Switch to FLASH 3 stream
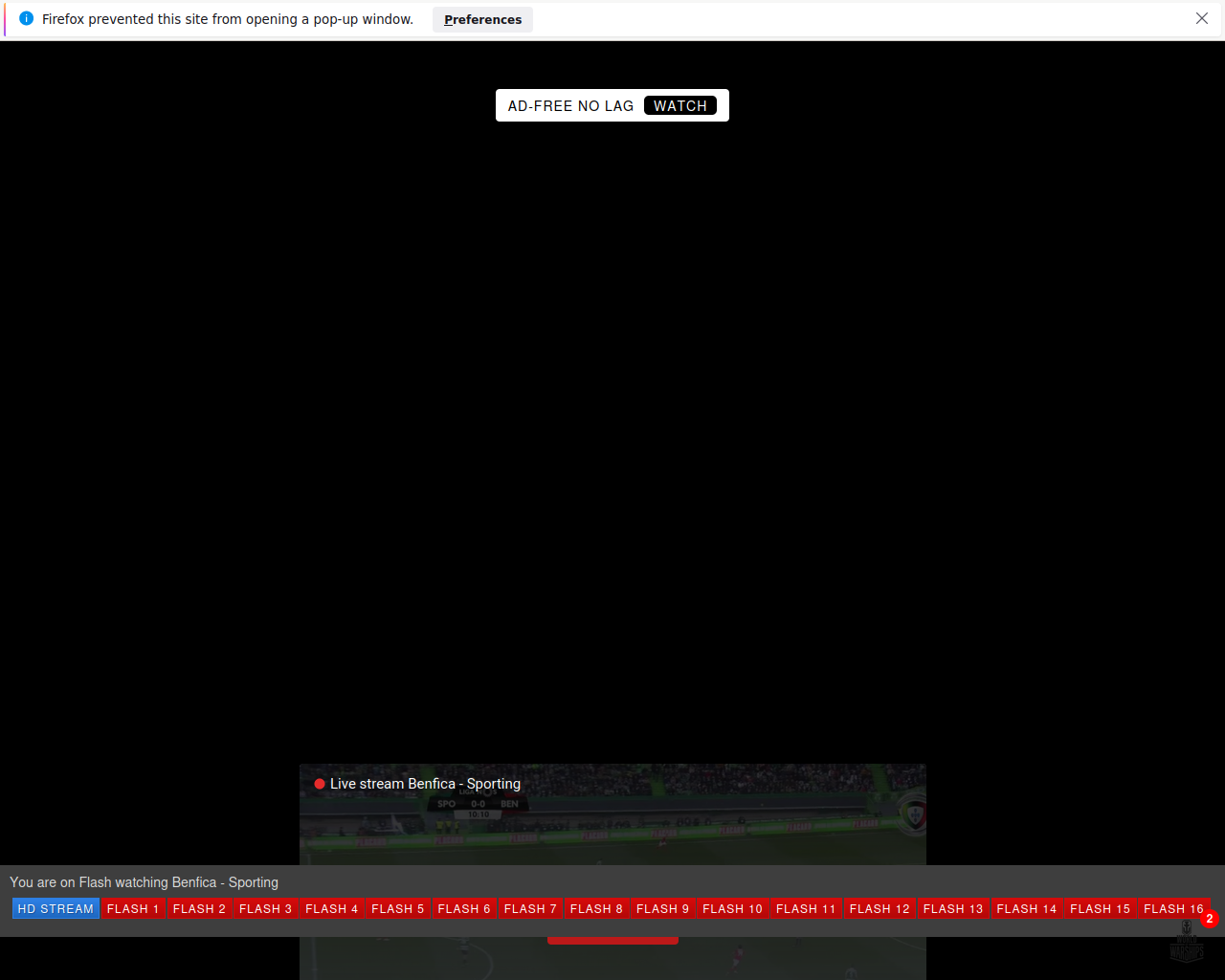 click(265, 908)
